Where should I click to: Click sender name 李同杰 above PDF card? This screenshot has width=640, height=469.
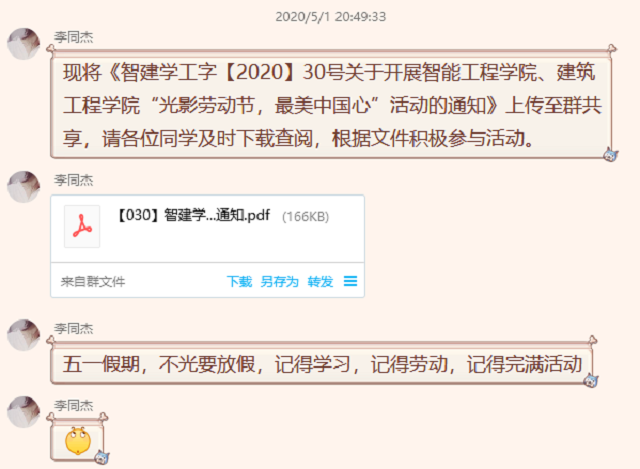tap(73, 180)
